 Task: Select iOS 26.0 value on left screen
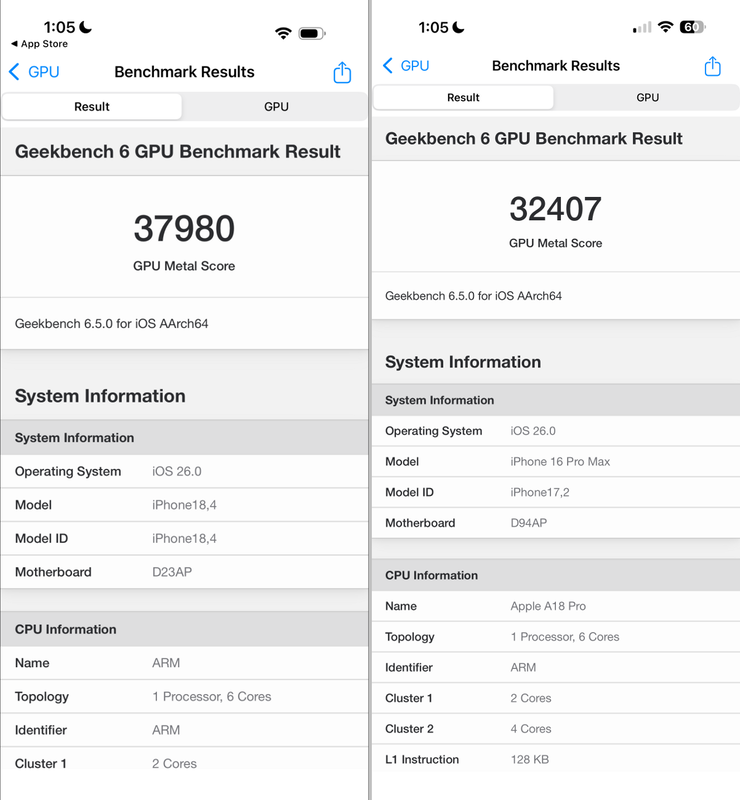pyautogui.click(x=177, y=471)
